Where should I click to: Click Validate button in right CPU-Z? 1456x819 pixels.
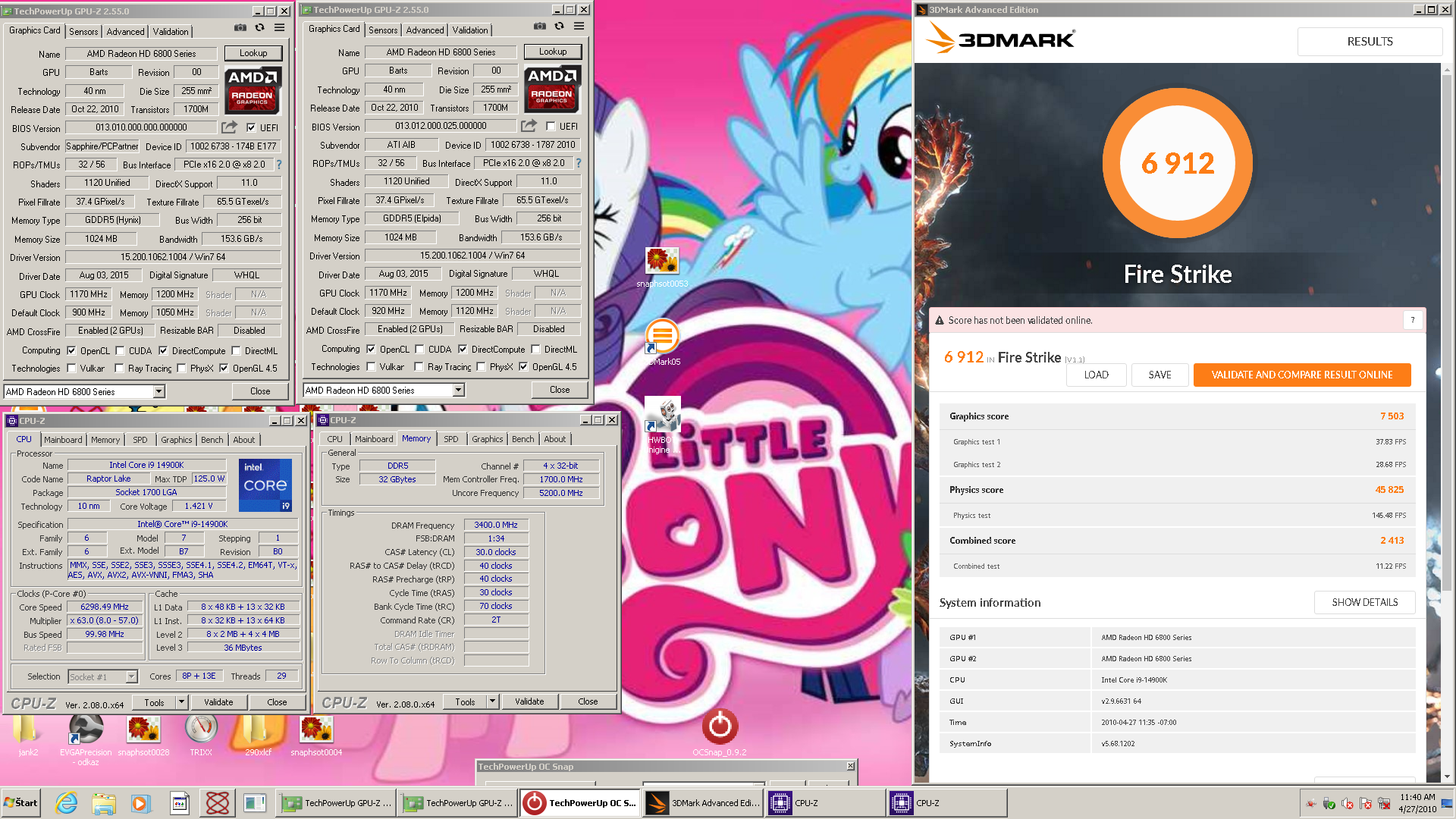point(529,701)
